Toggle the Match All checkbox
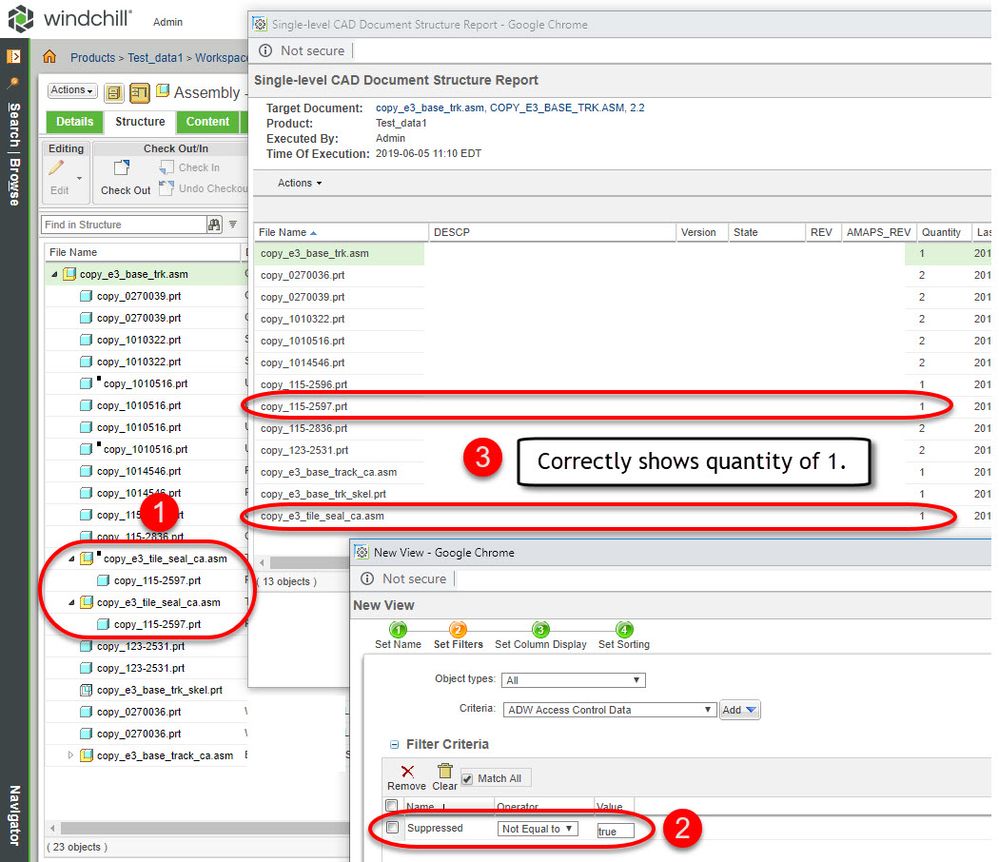The image size is (999, 862). tap(467, 778)
